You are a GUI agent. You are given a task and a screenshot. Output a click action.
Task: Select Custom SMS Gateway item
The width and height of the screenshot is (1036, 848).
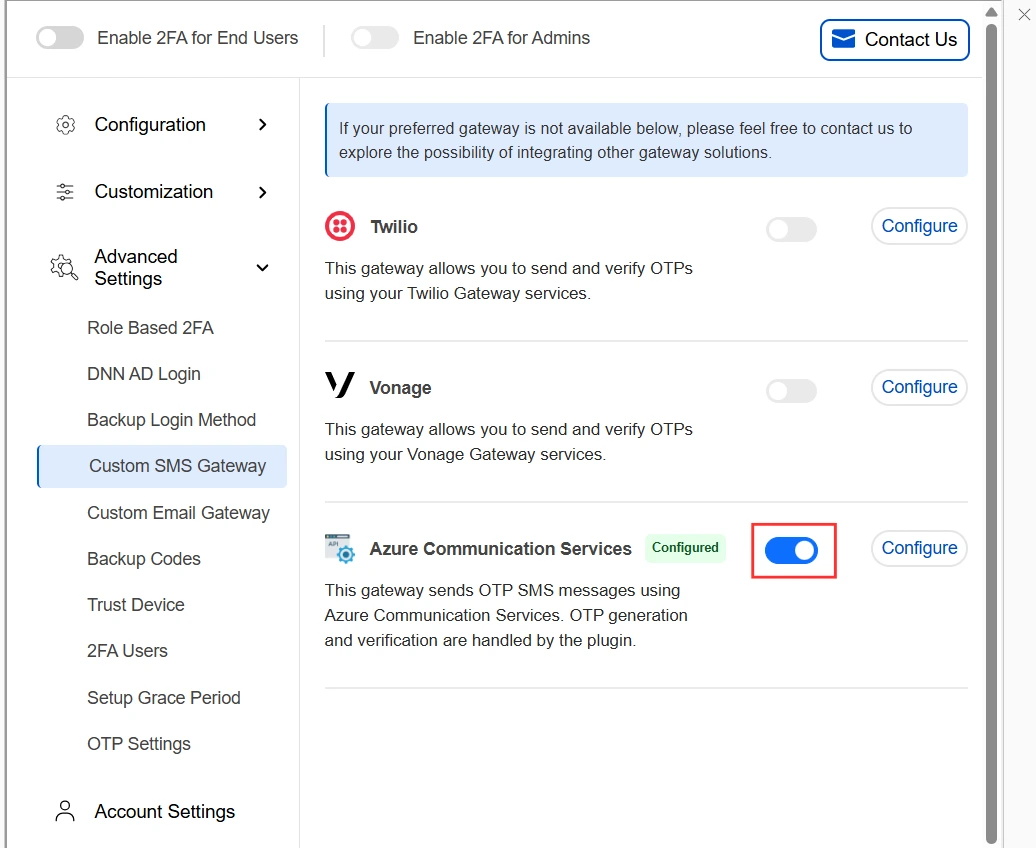point(163,466)
